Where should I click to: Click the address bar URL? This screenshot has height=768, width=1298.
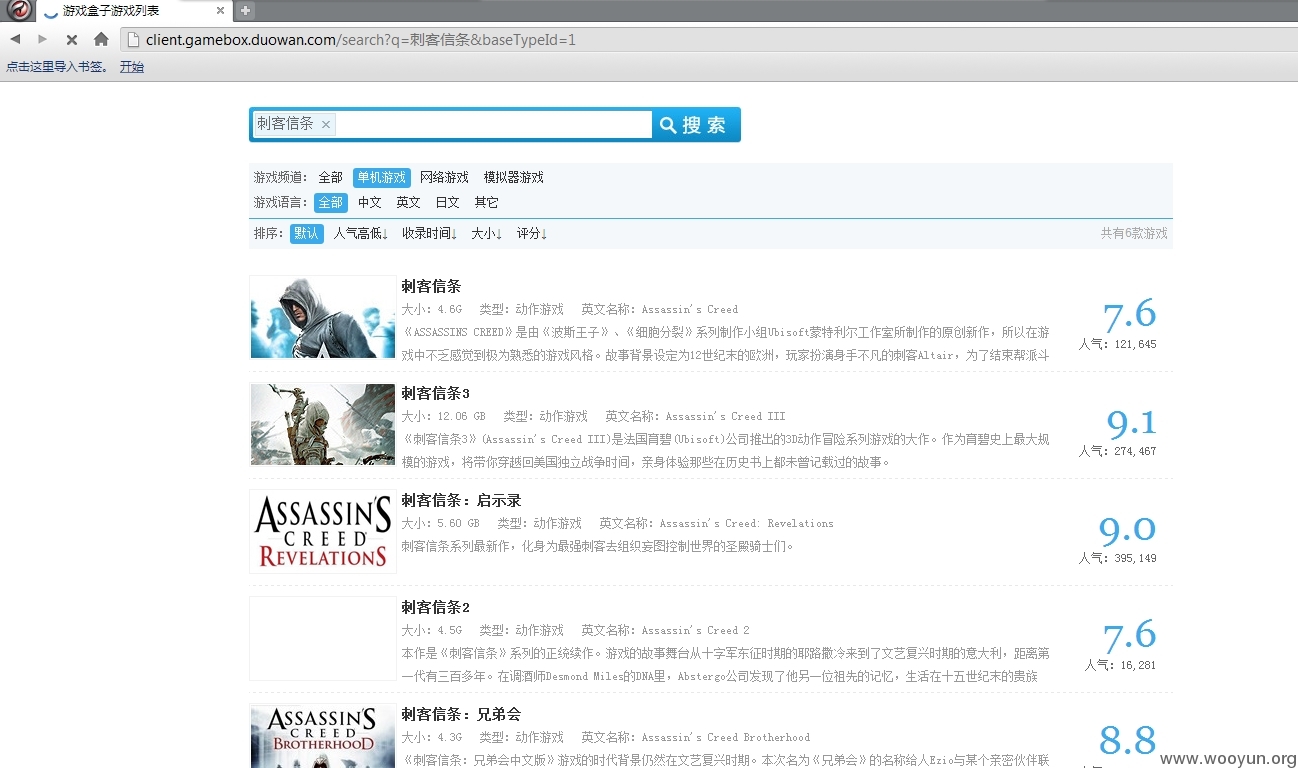point(360,40)
